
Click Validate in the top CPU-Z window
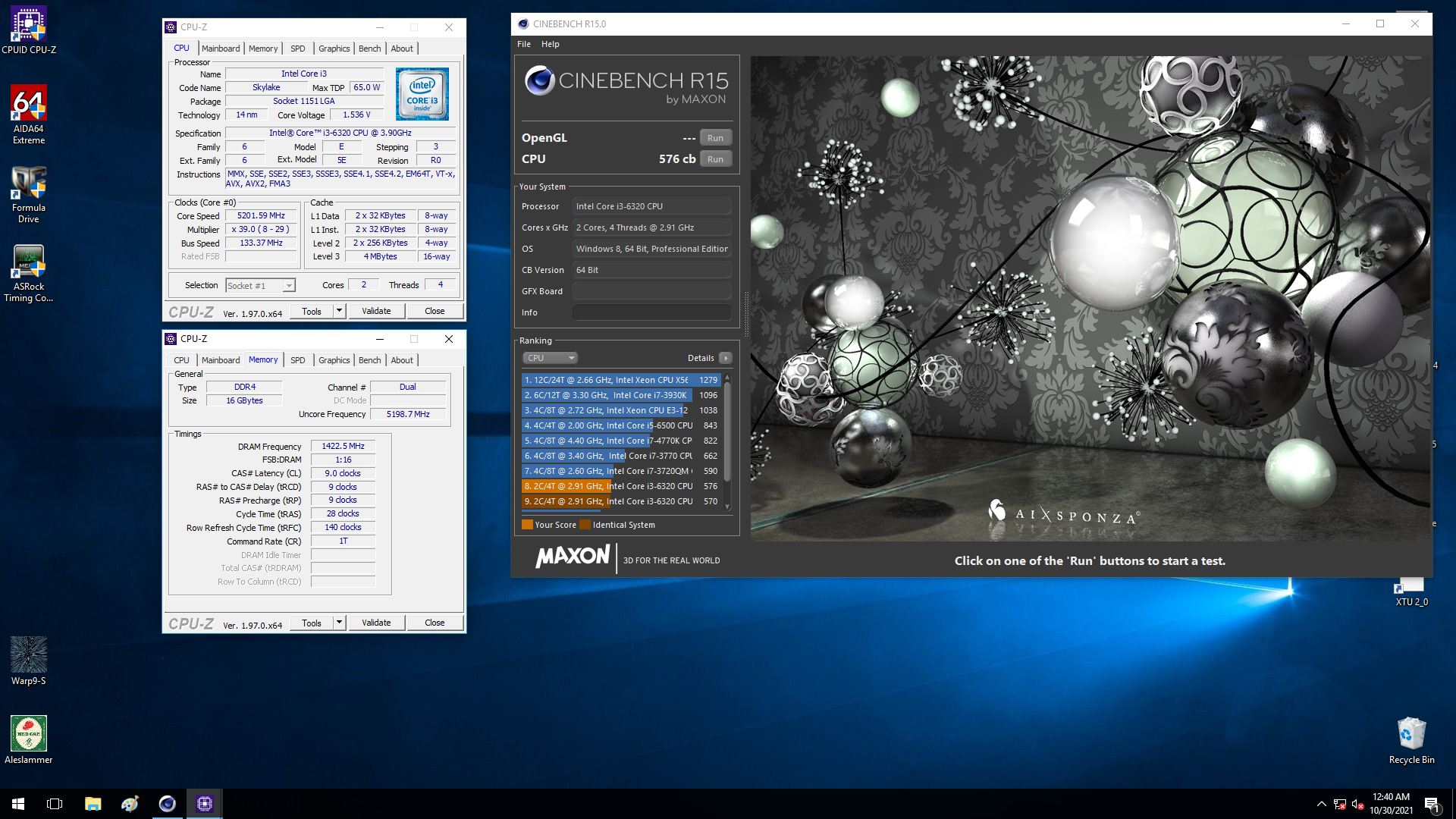(376, 311)
